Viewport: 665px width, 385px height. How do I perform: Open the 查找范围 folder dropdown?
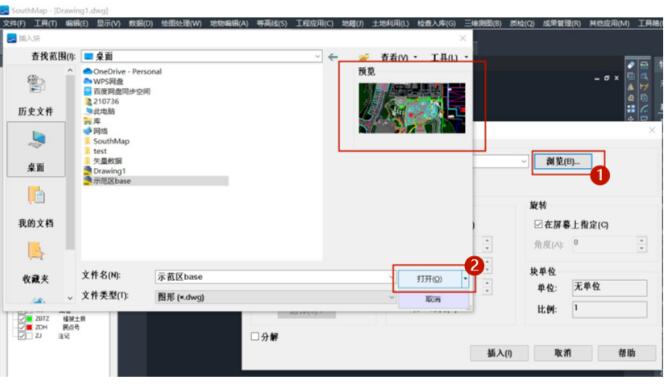click(x=317, y=56)
